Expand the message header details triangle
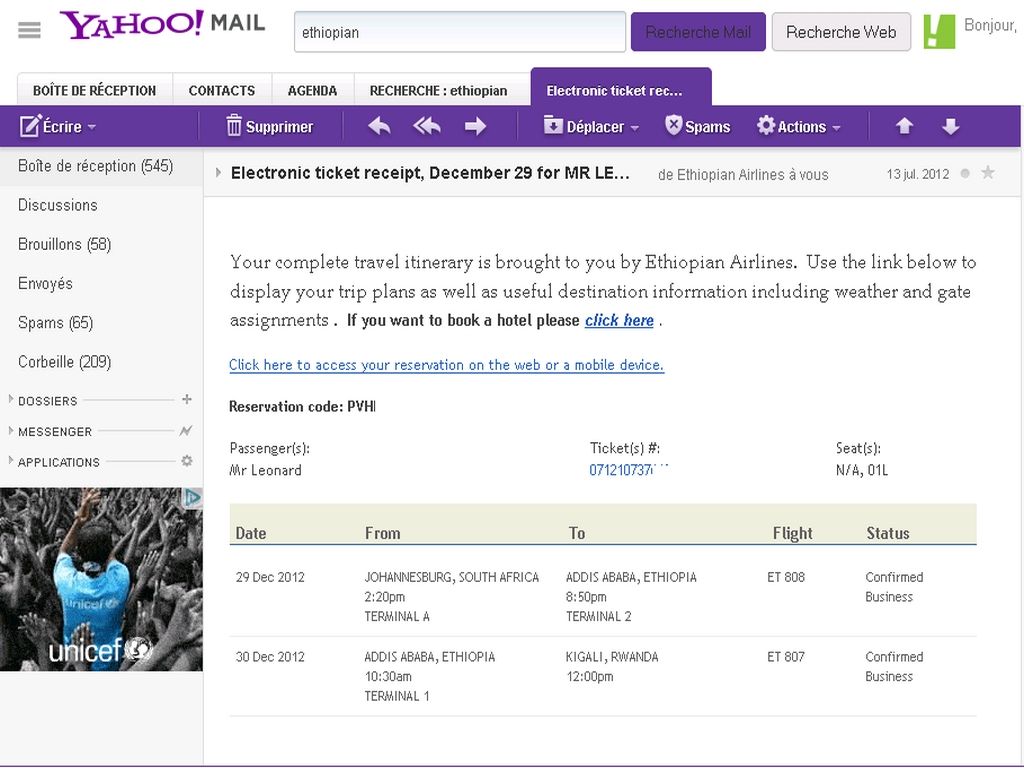Viewport: 1024px width, 768px height. pos(219,173)
